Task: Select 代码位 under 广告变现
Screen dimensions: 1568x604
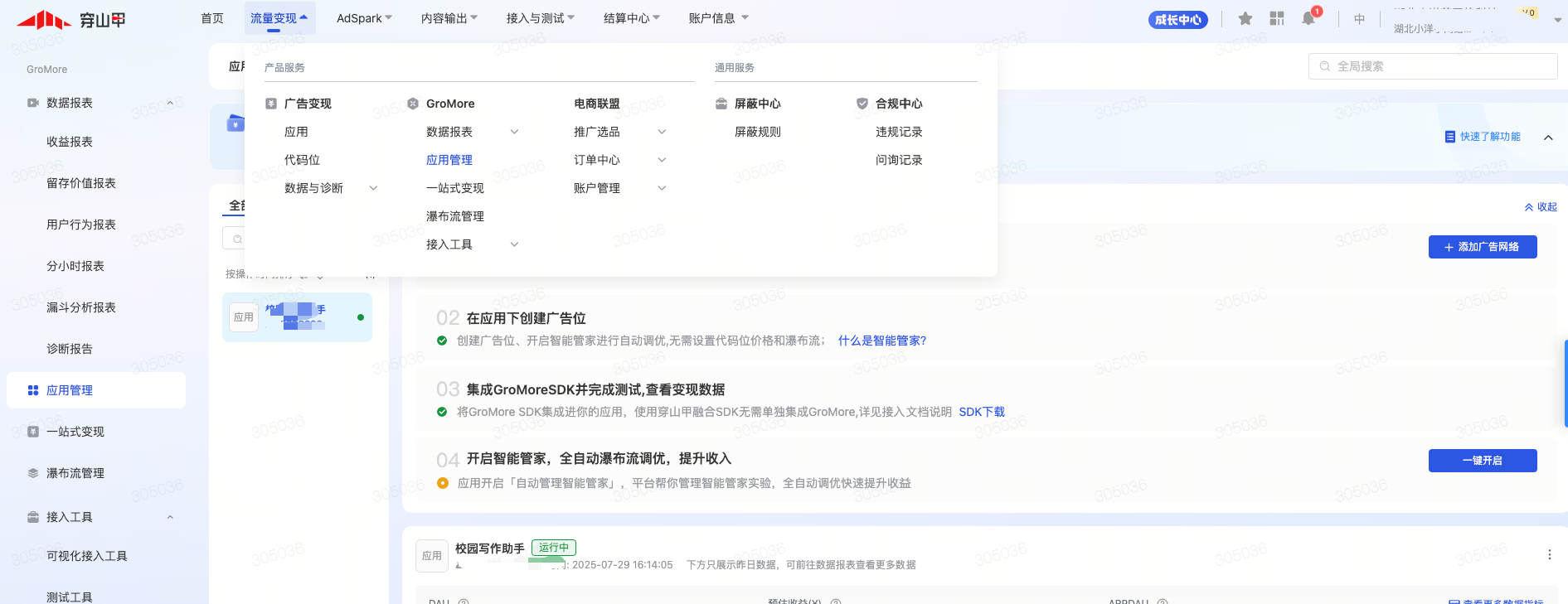Action: (x=302, y=160)
